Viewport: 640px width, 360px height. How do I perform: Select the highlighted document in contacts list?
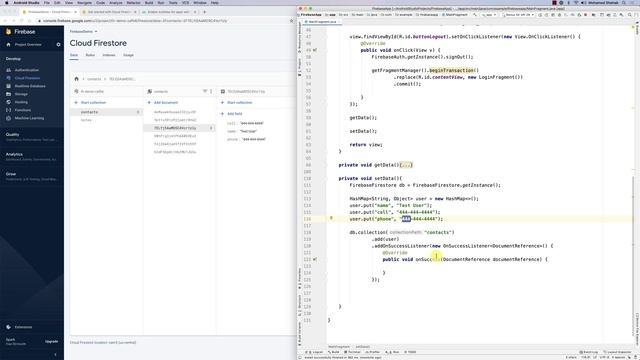click(179, 128)
